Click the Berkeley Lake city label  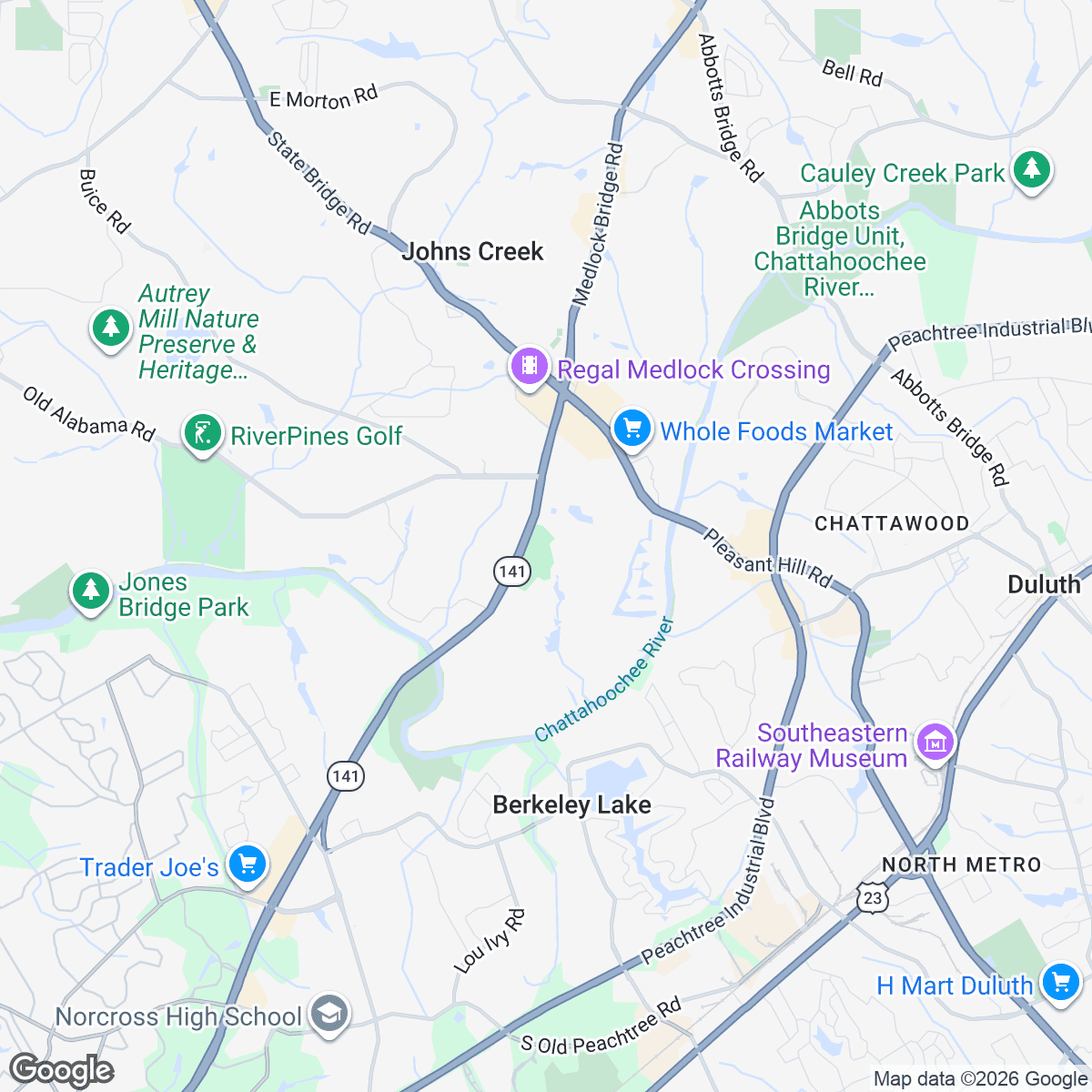(571, 804)
